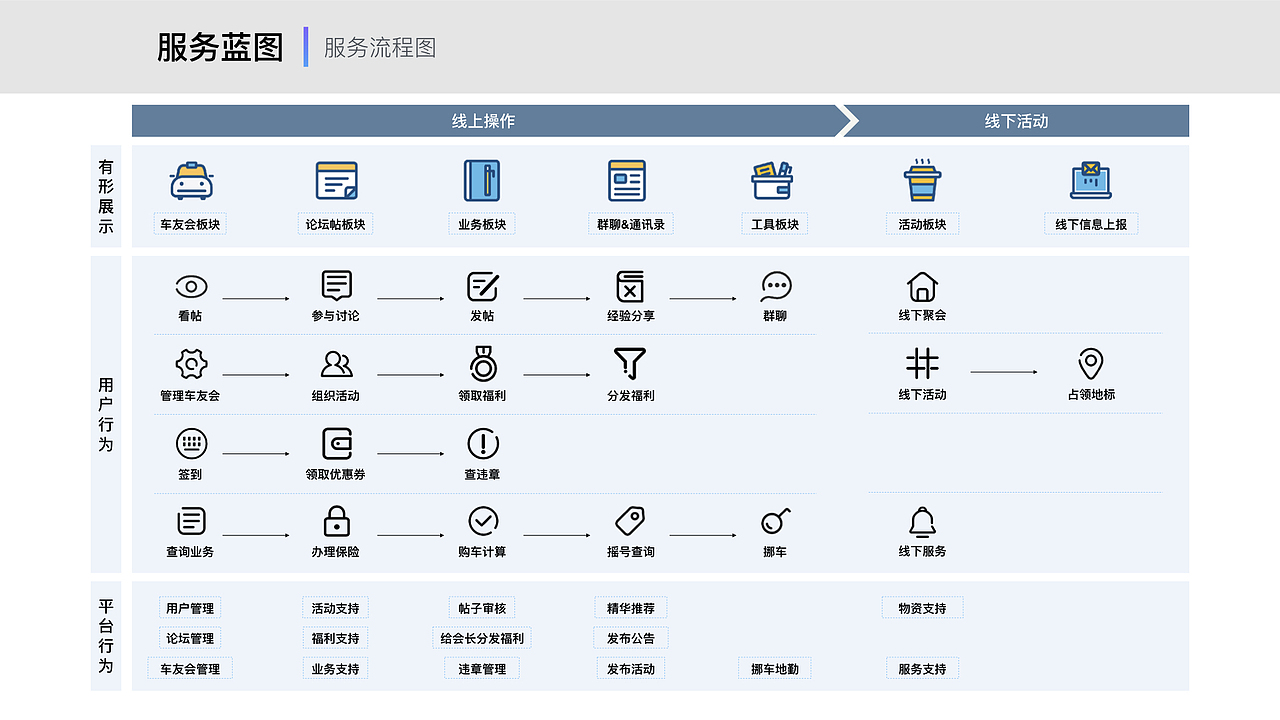This screenshot has width=1280, height=720.
Task: Select the icon above 挪车
Action: tap(776, 521)
